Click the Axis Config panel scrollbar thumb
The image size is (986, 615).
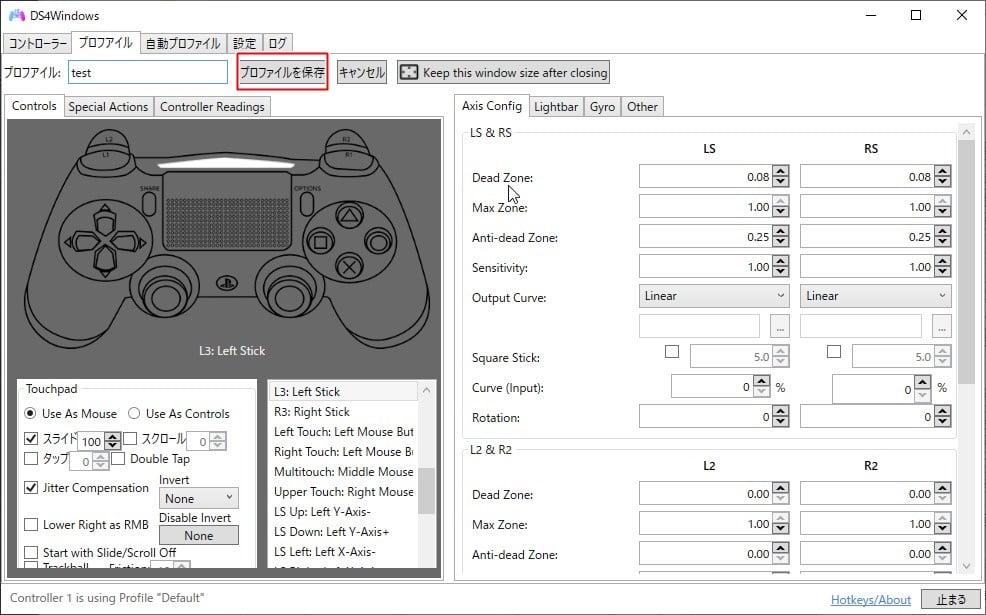click(966, 261)
